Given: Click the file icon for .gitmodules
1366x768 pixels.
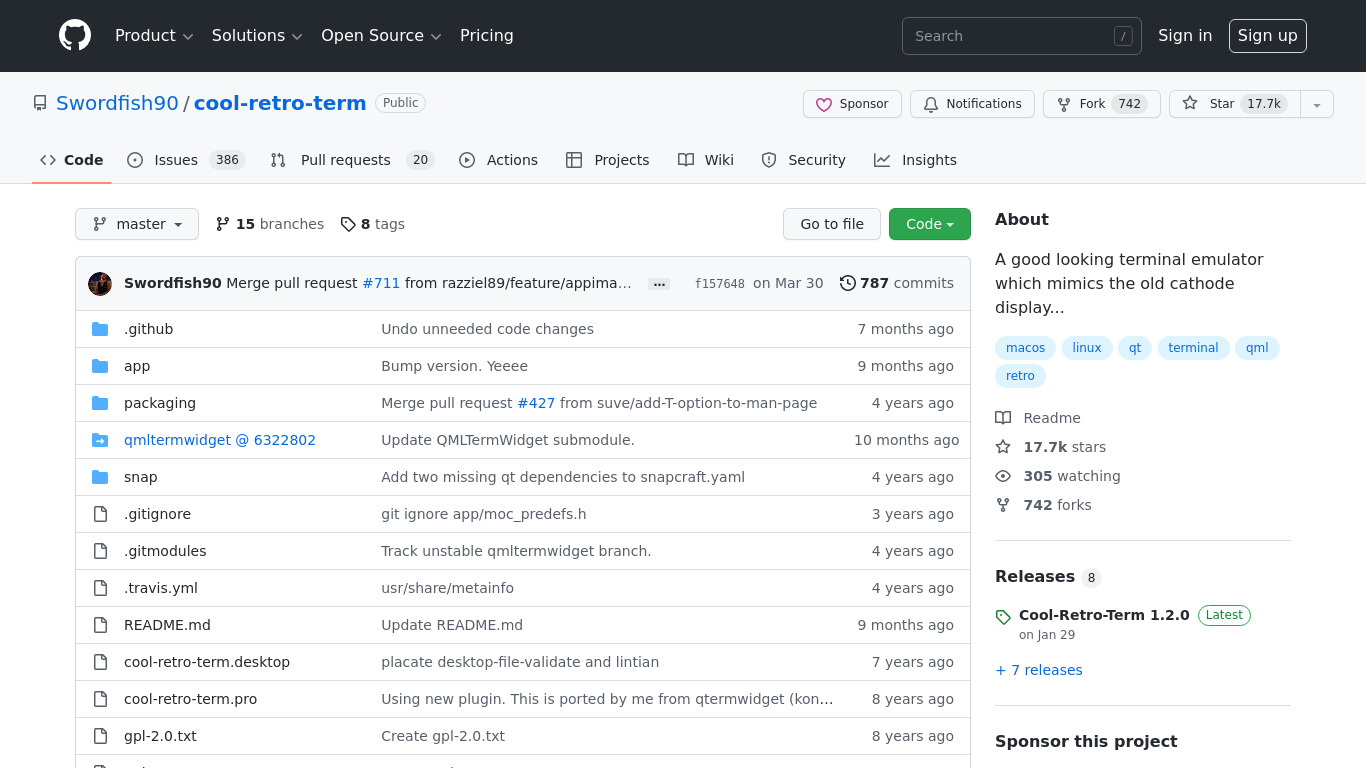Looking at the screenshot, I should [x=100, y=551].
